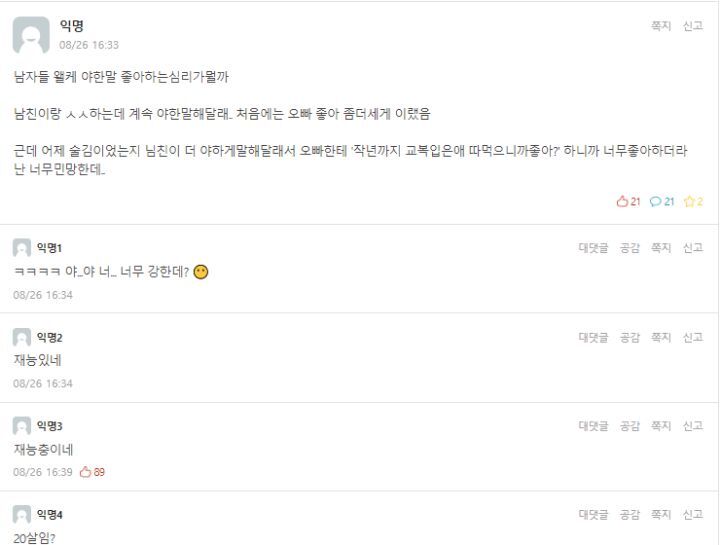
Task: Click the original poster's profile avatar
Action: [30, 35]
